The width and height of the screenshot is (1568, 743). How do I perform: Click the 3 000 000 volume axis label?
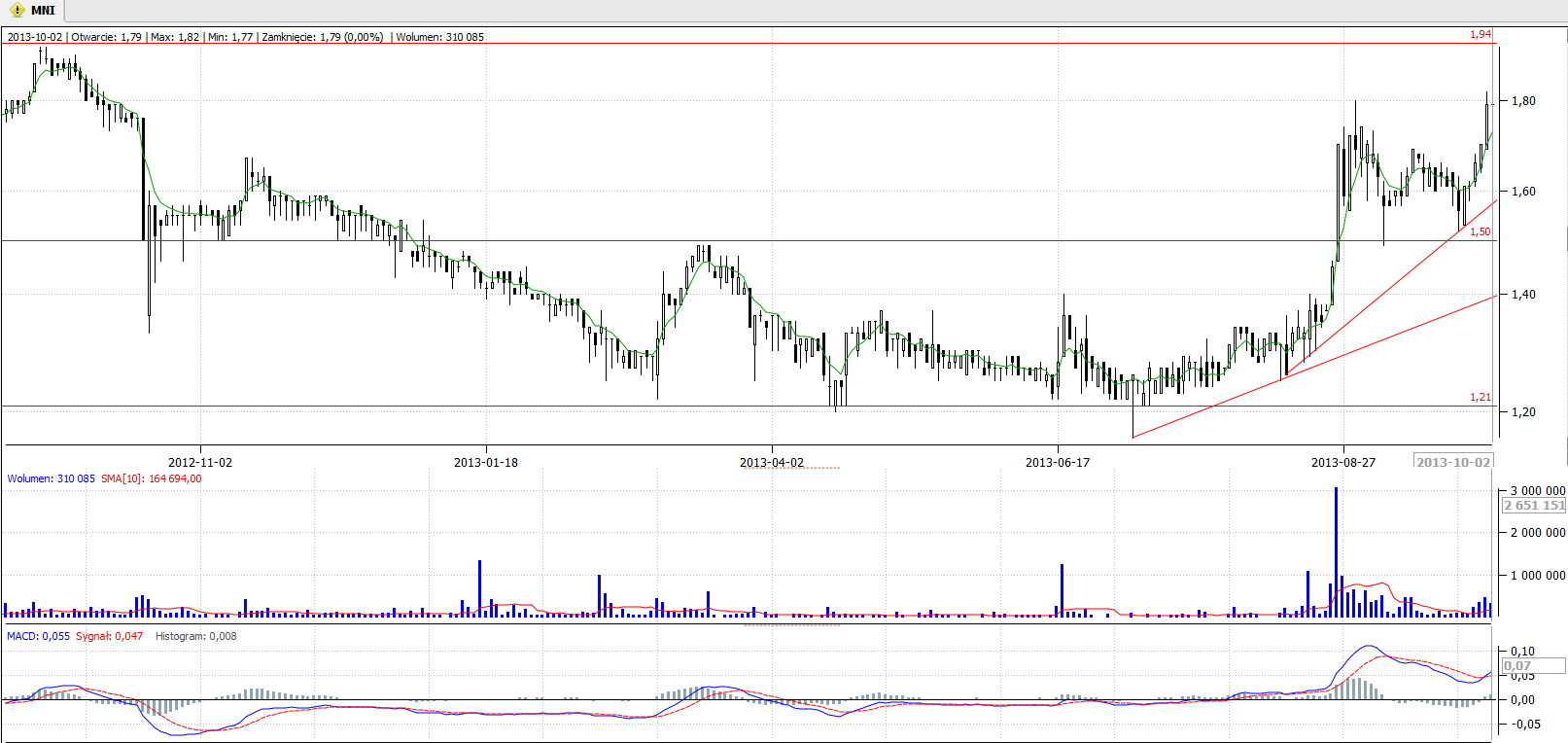[x=1538, y=490]
